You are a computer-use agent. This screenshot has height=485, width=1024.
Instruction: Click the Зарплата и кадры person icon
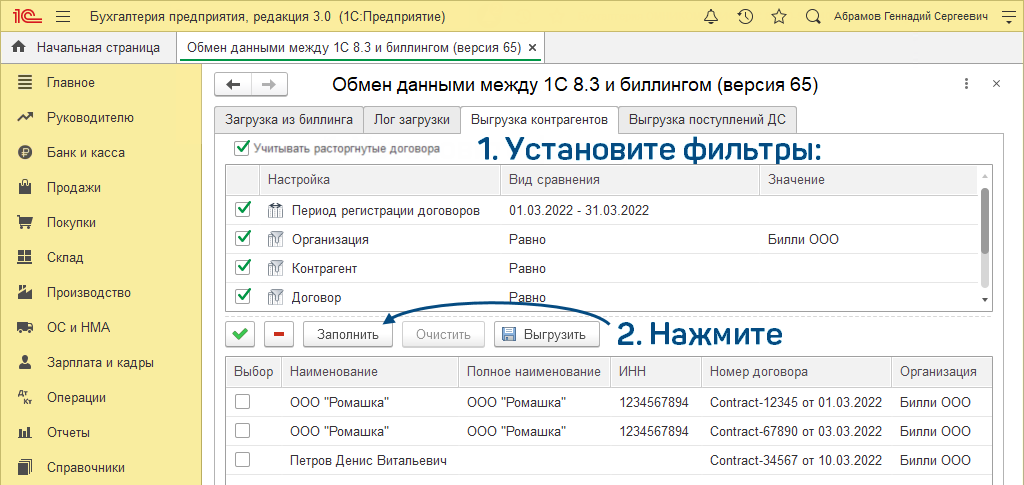[x=25, y=362]
